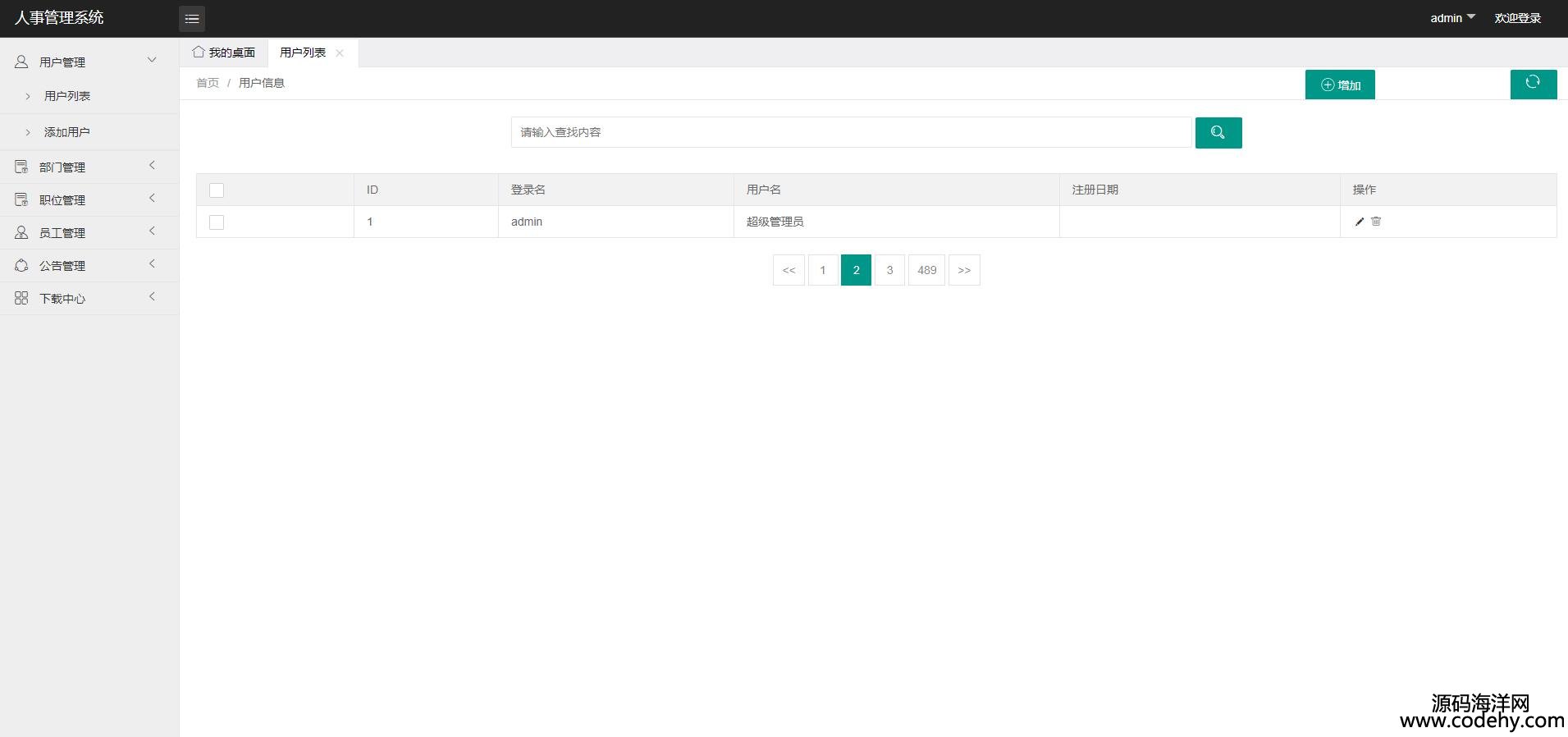Click the hamburger menu toggle icon
1568x737 pixels.
tap(192, 18)
